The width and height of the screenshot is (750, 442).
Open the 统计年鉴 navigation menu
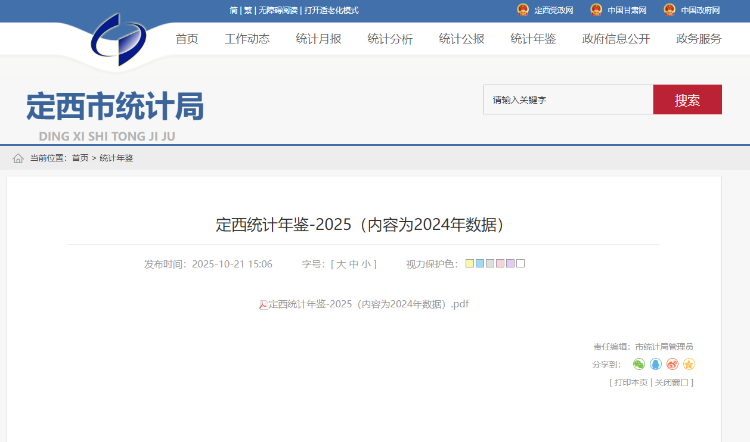click(533, 39)
